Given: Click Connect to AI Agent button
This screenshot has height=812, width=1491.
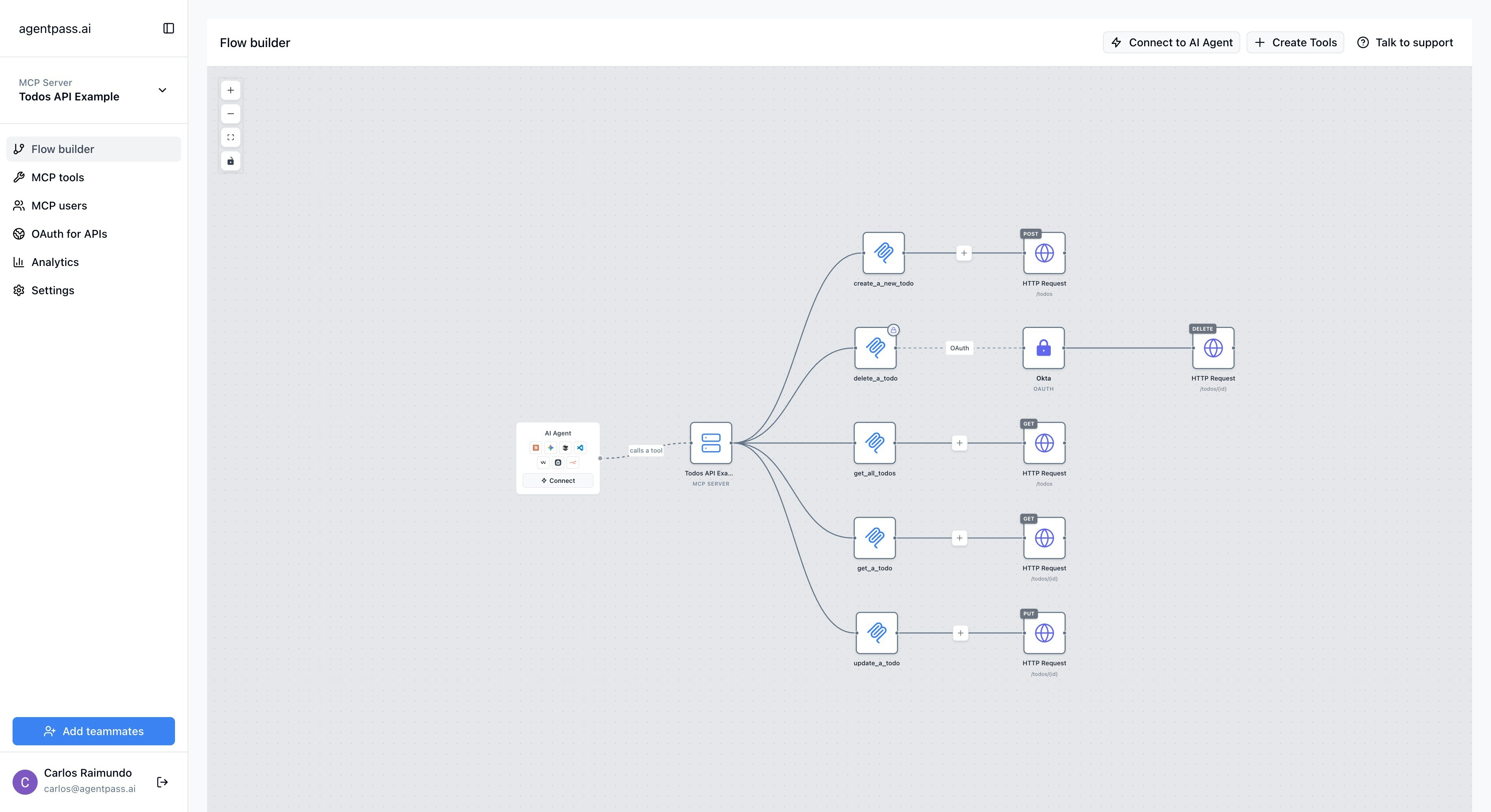Looking at the screenshot, I should click(x=1171, y=42).
